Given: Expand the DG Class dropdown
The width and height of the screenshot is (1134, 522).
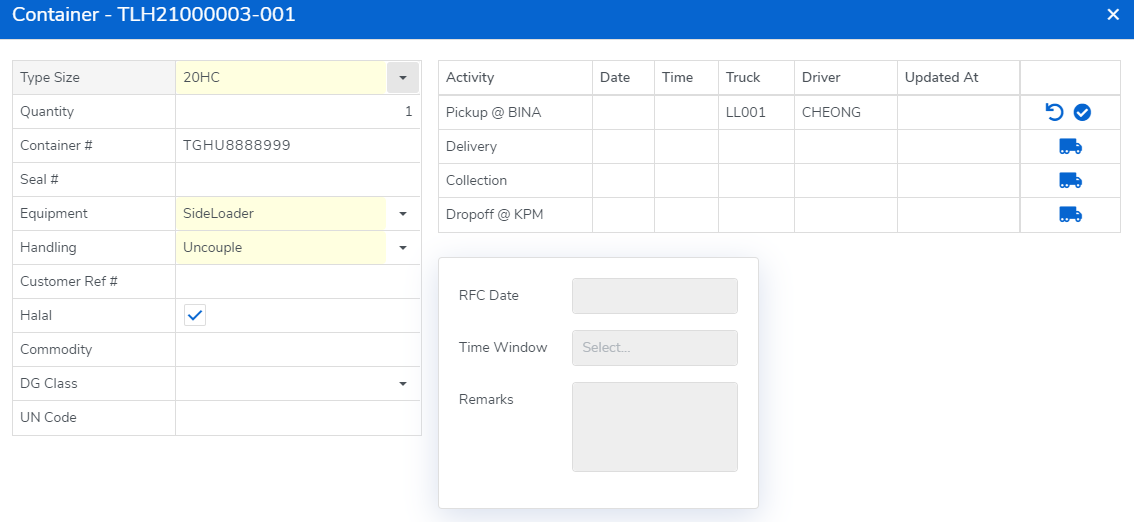Looking at the screenshot, I should tap(402, 384).
